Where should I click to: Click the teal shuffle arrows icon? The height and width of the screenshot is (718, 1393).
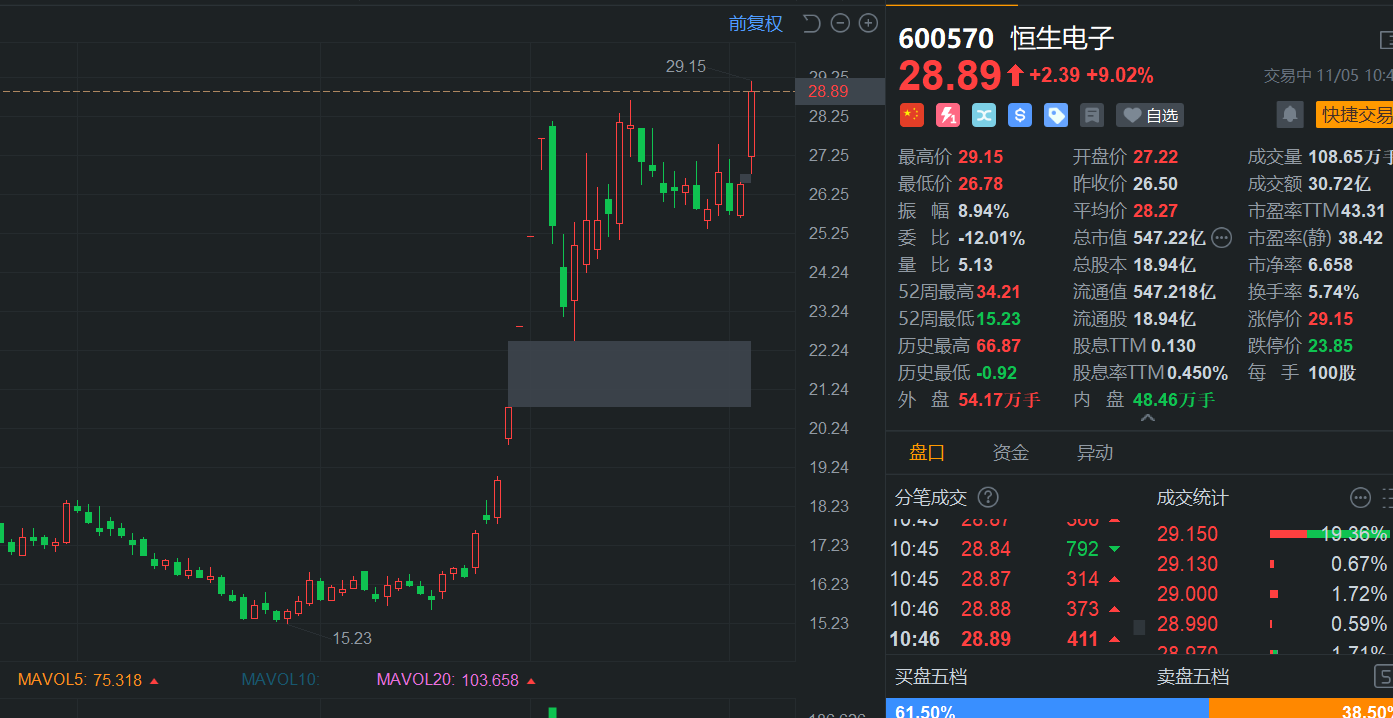[984, 115]
